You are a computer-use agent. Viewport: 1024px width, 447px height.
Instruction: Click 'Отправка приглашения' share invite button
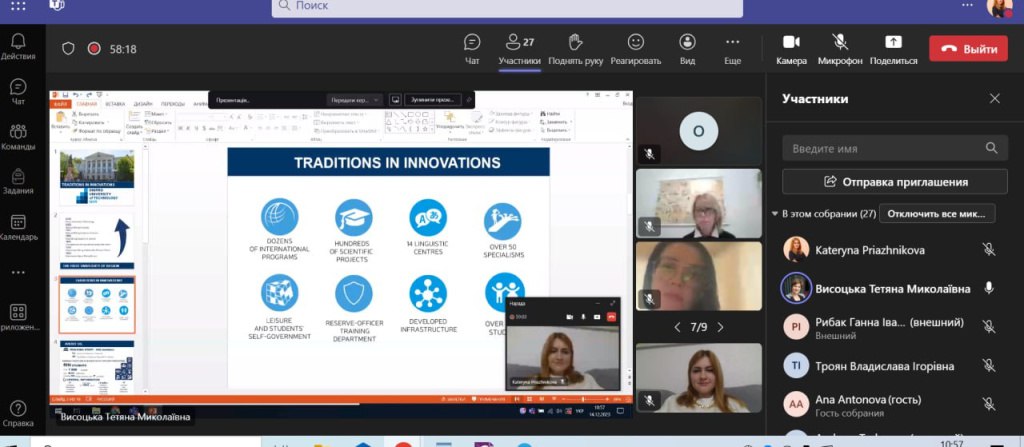click(895, 182)
